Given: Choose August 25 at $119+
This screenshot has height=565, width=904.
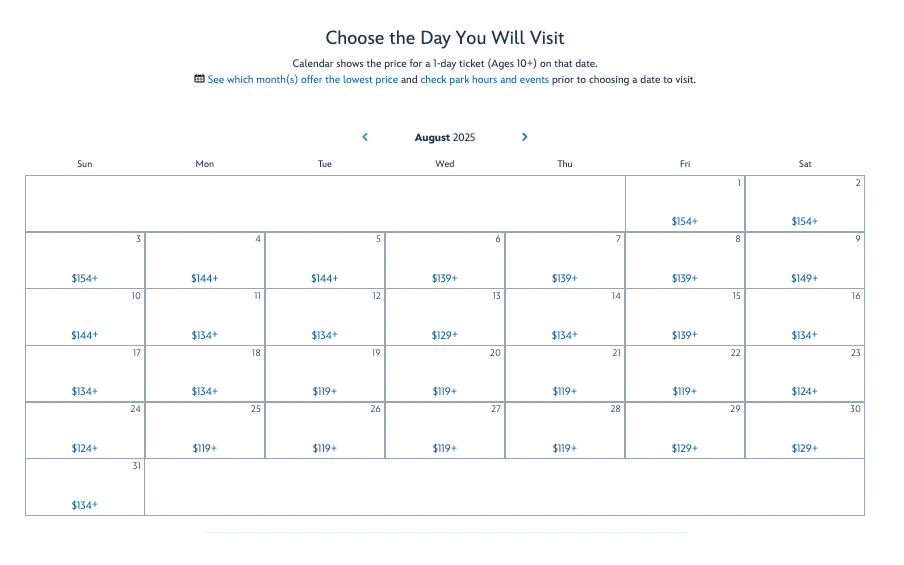Looking at the screenshot, I should point(205,431).
